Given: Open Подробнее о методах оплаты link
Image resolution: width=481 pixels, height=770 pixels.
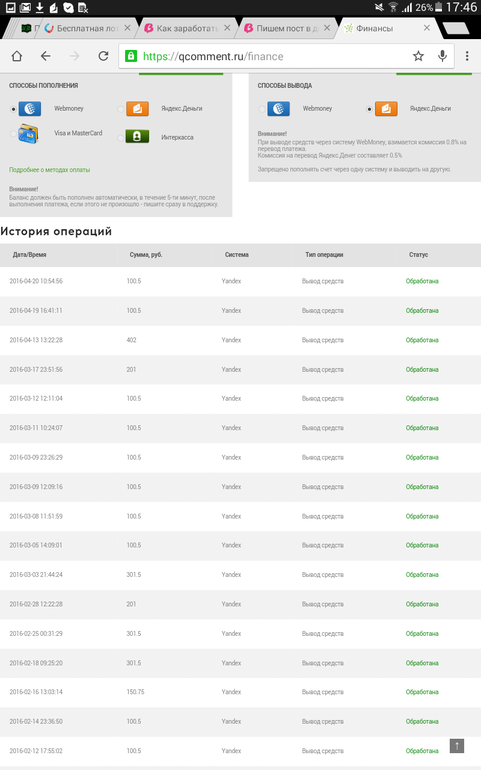Looking at the screenshot, I should point(49,170).
